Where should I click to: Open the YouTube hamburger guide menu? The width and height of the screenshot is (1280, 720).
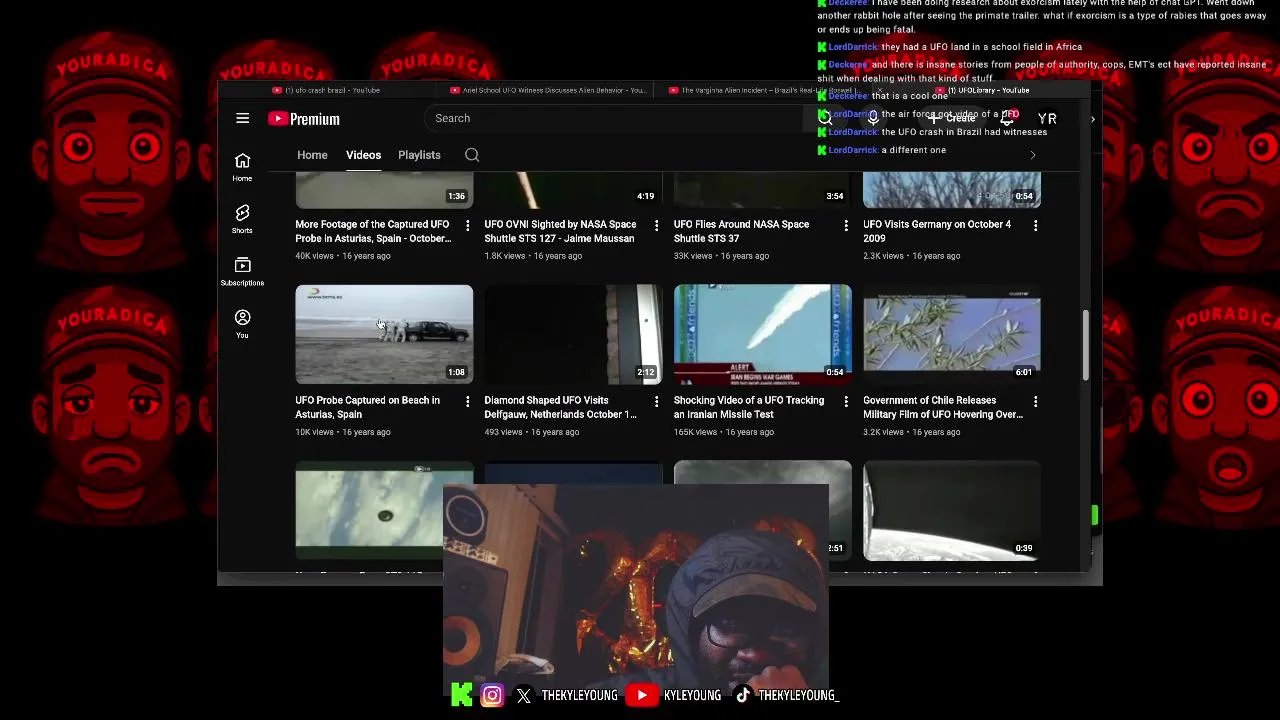(x=242, y=118)
